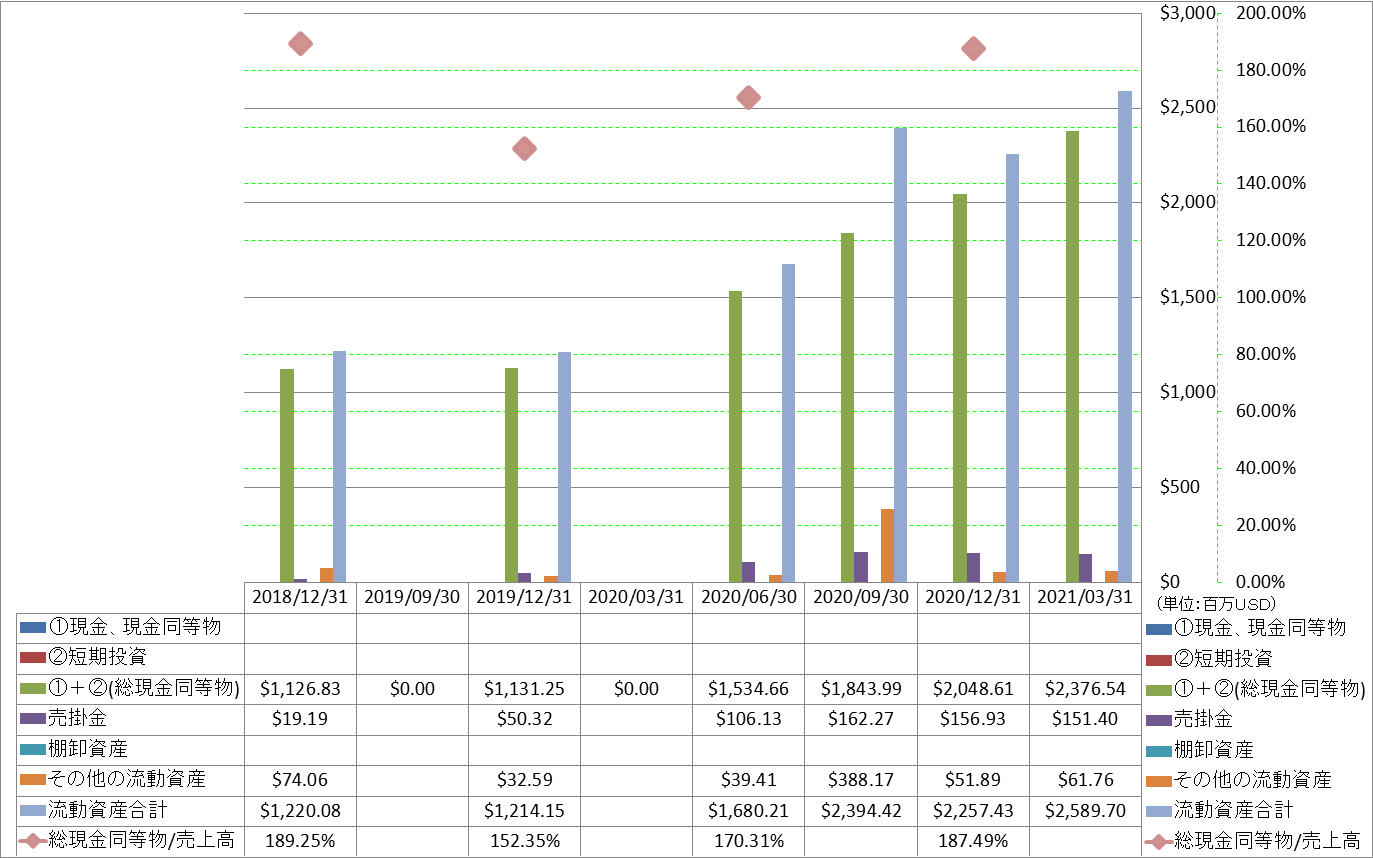Click the $162.27 cell
This screenshot has width=1373, height=858.
pyautogui.click(x=860, y=719)
